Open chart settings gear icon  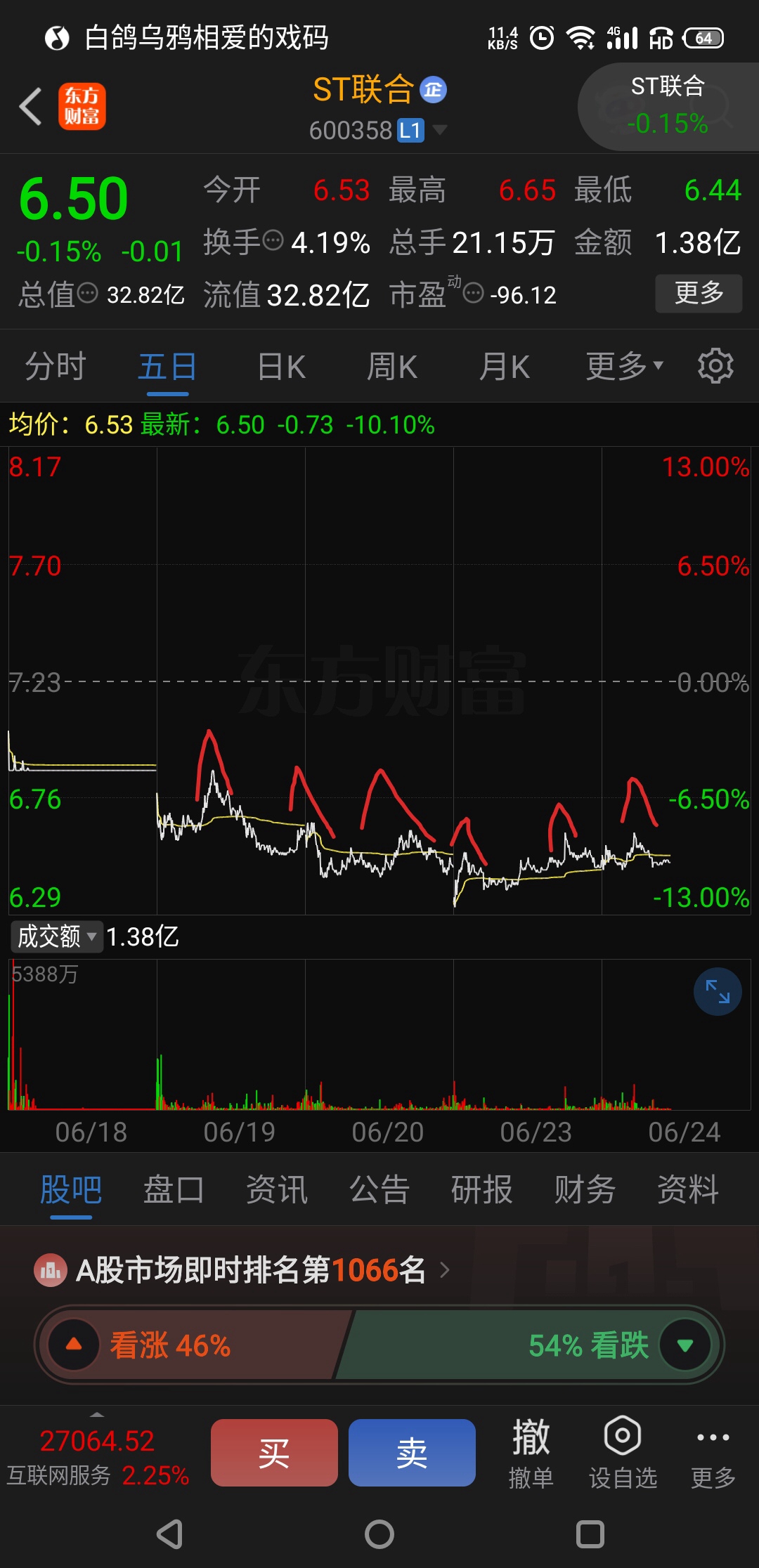[x=715, y=366]
